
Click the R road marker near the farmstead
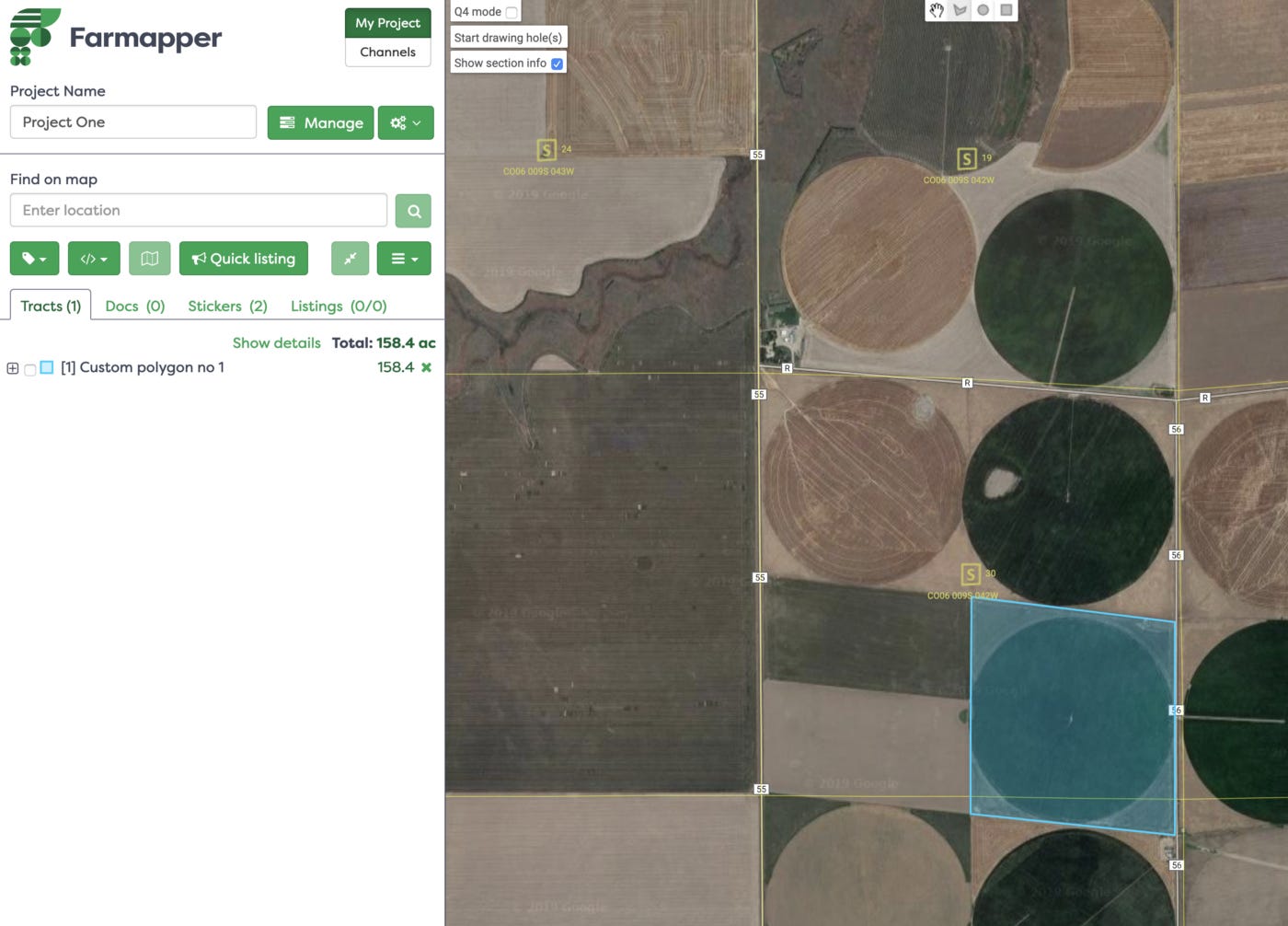click(787, 368)
